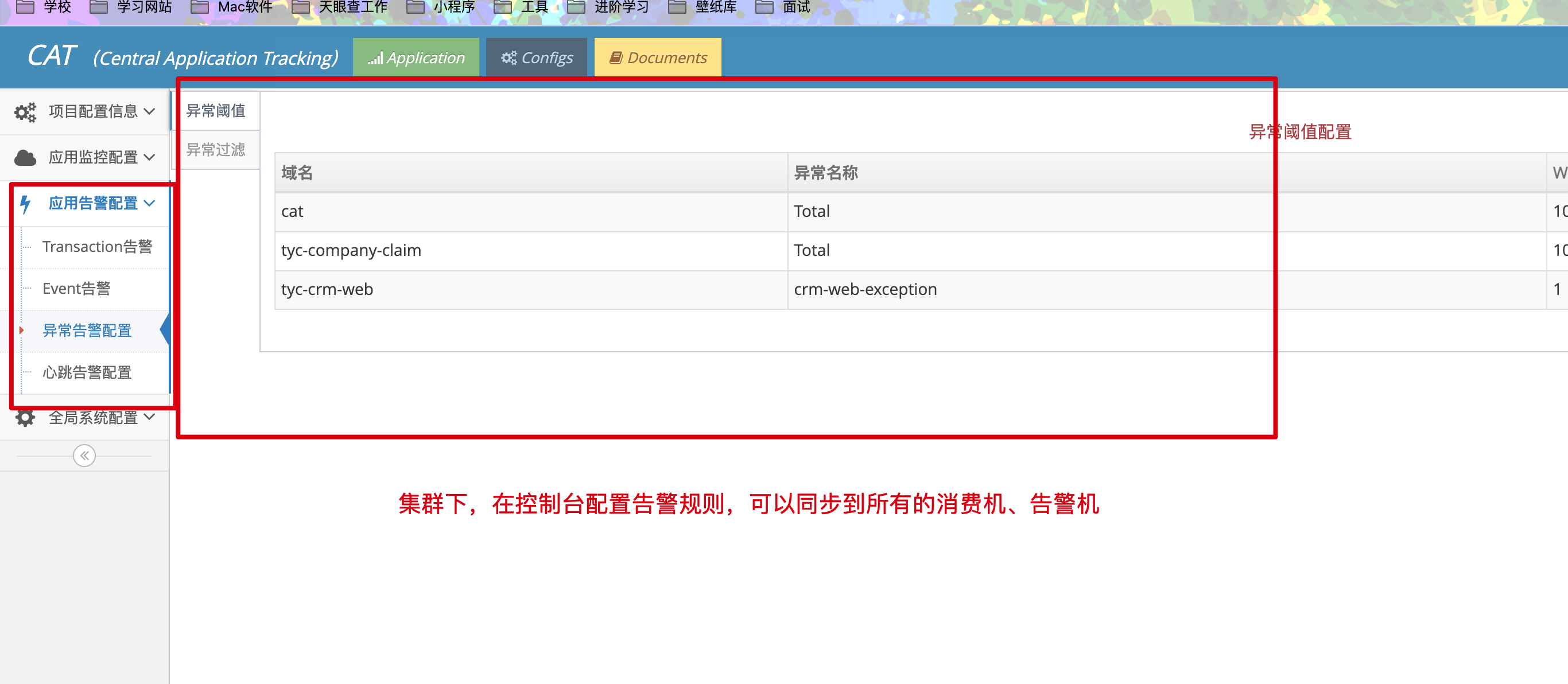Click the gears icon beside 项目配置信息
Screen dimensions: 1568x684
tap(26, 112)
